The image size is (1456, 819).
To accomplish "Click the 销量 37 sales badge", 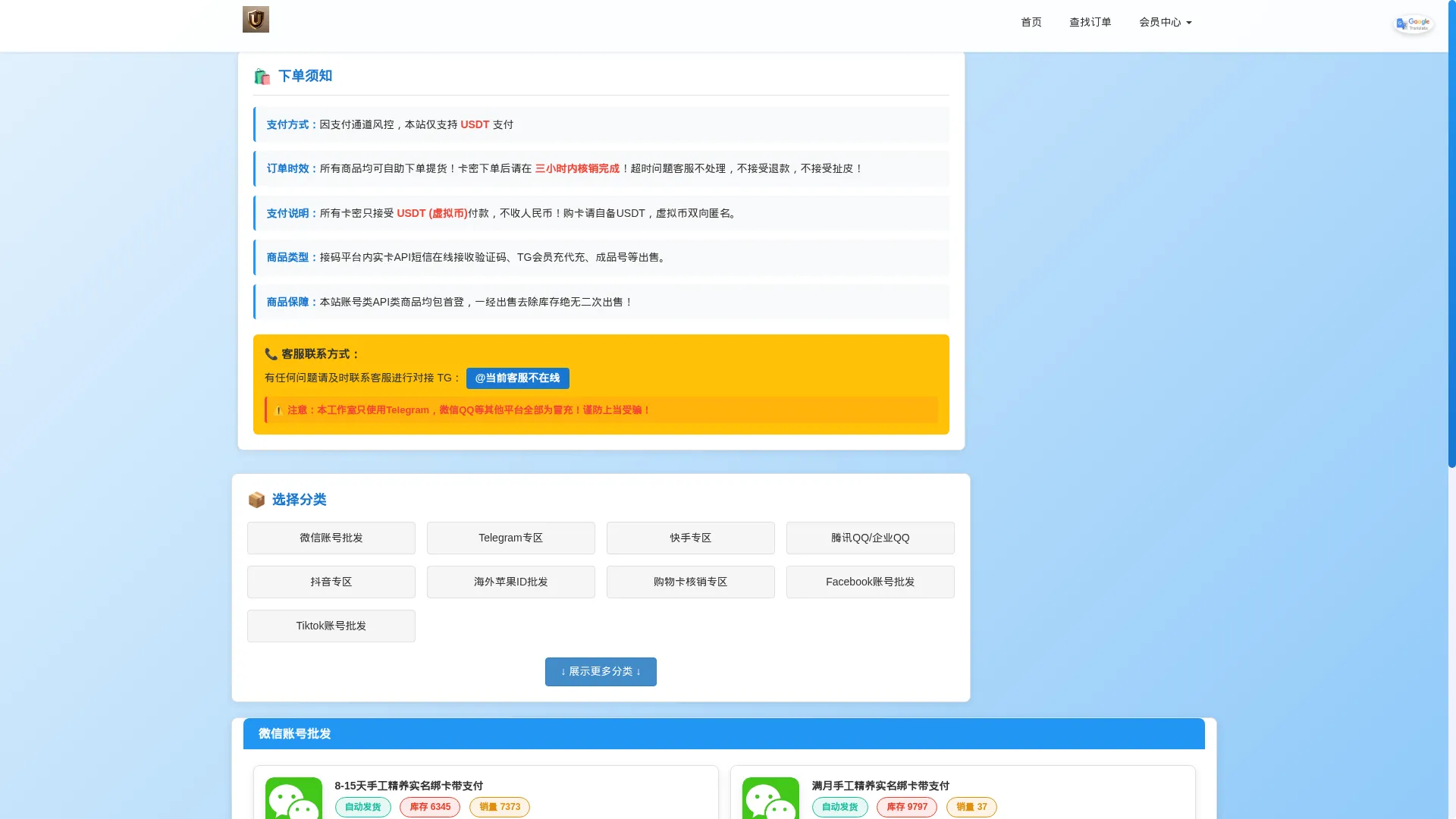I will (x=971, y=807).
